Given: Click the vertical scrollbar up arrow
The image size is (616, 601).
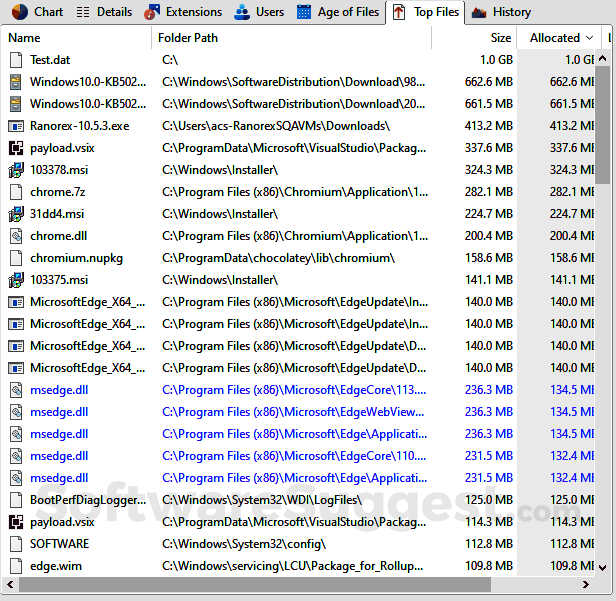Looking at the screenshot, I should 602,59.
